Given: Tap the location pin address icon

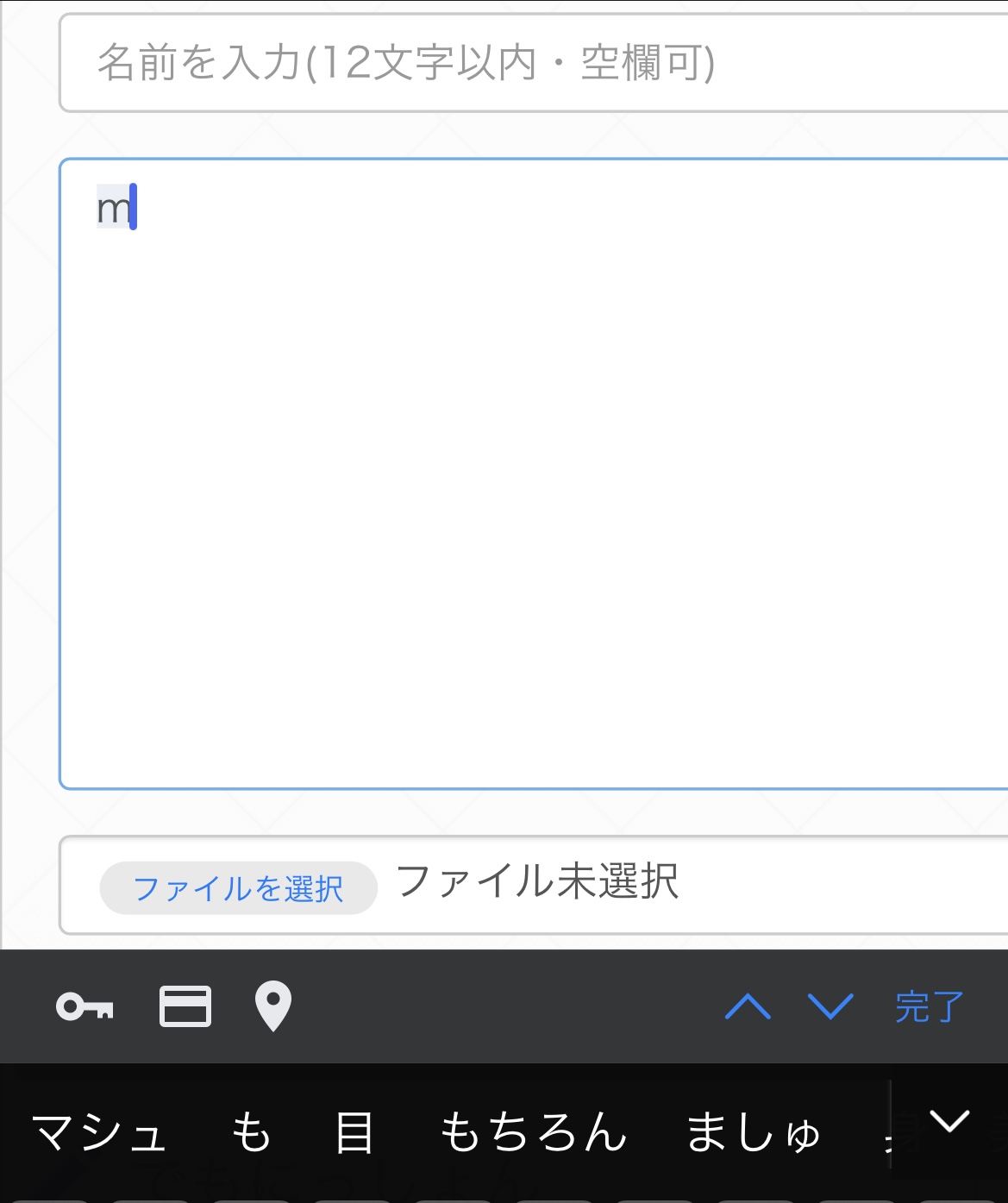Looking at the screenshot, I should tap(273, 1006).
